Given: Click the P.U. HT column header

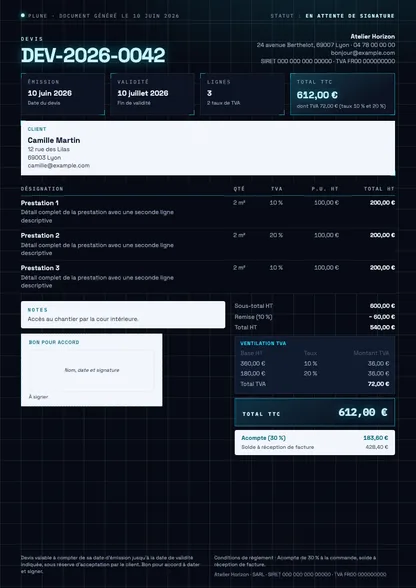Looking at the screenshot, I should 325,189.
